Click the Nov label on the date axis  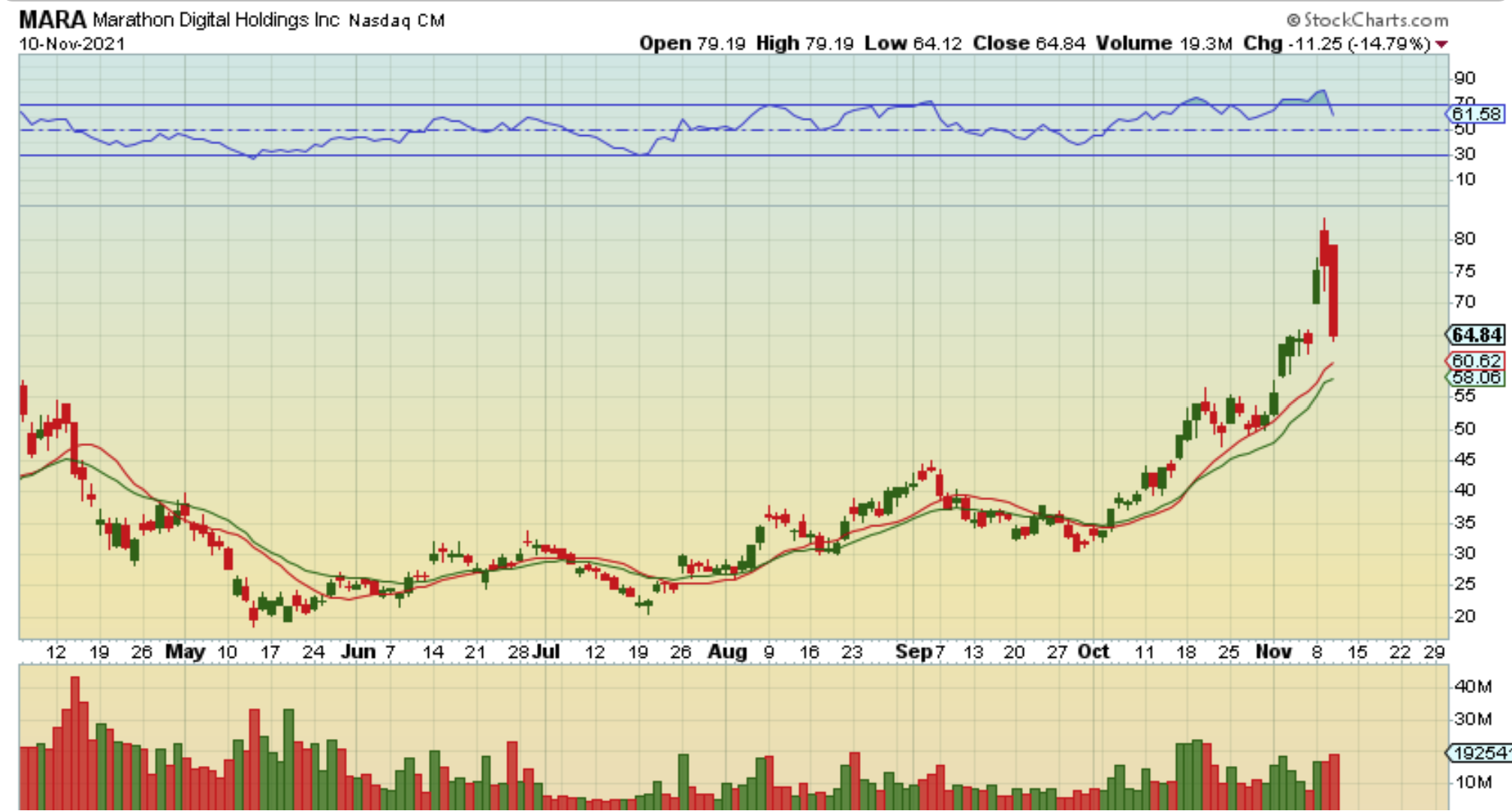click(x=1273, y=651)
